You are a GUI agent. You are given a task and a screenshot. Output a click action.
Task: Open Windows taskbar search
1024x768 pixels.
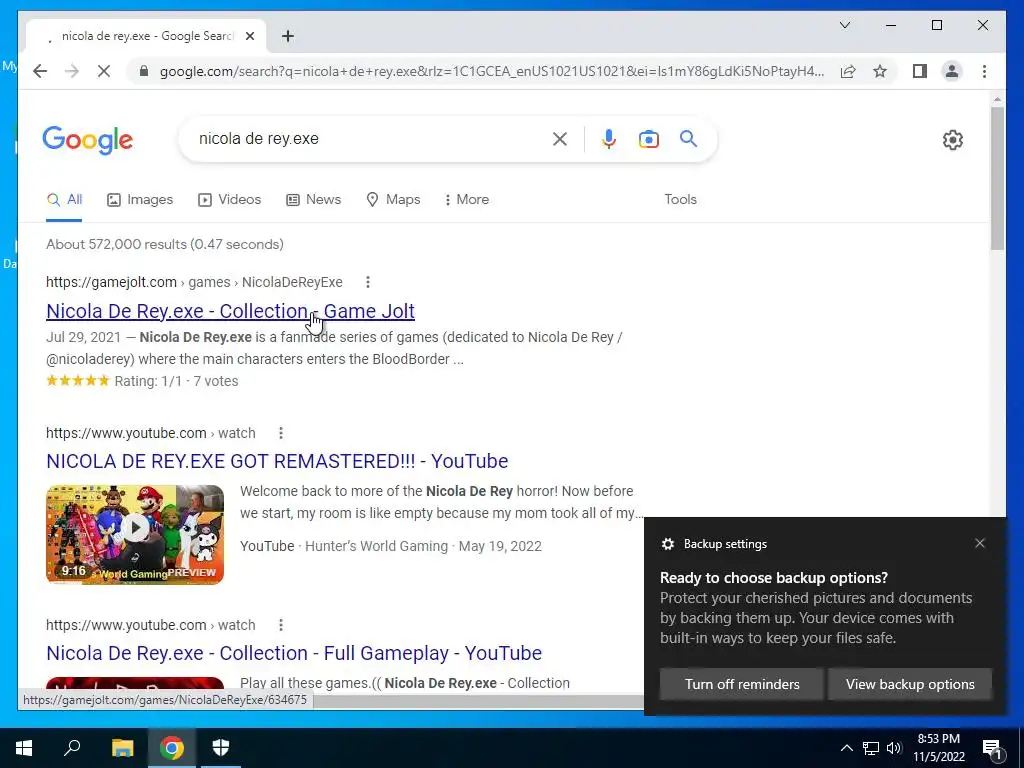click(x=72, y=748)
